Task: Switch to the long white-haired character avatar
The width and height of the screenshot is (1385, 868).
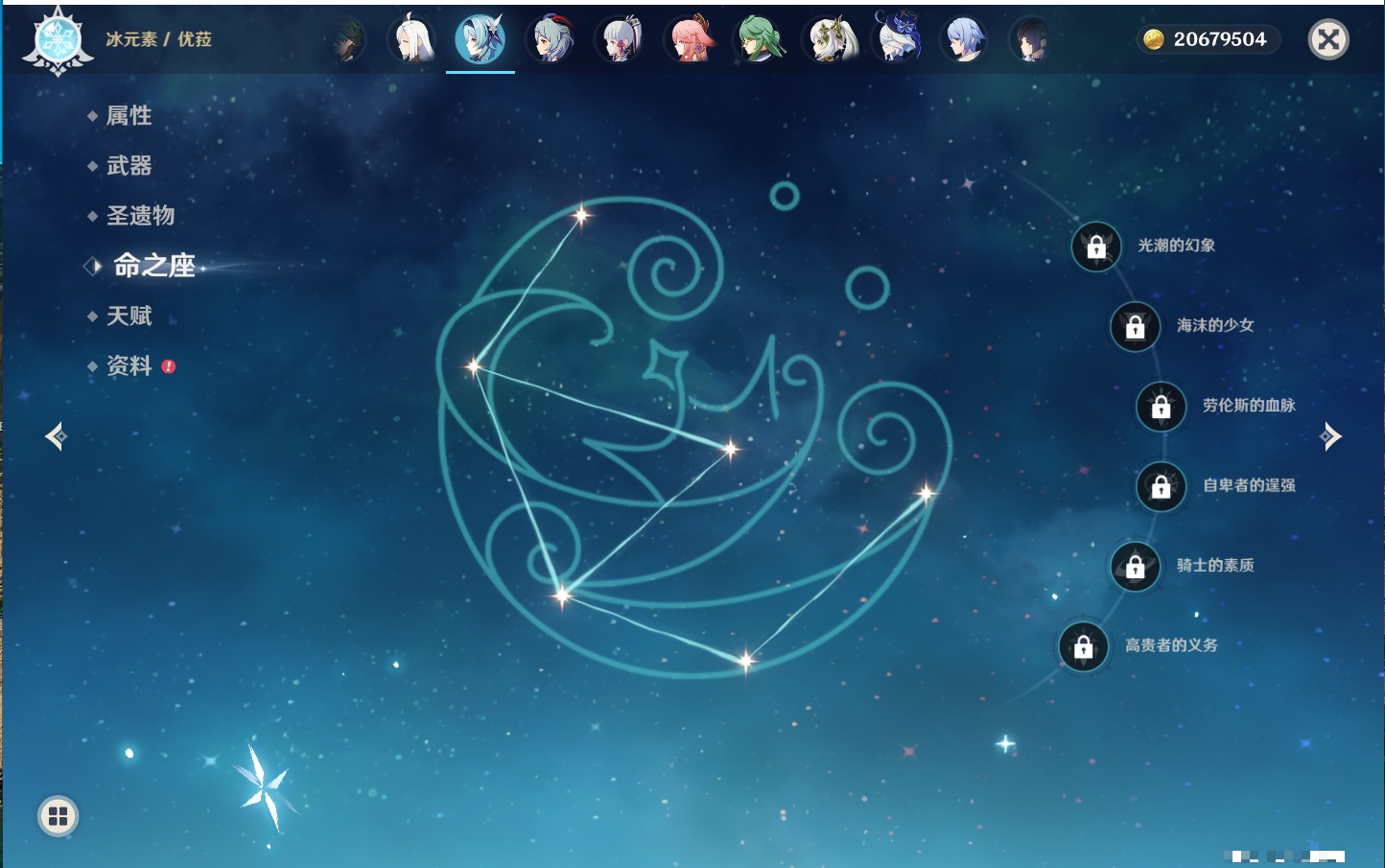Action: click(413, 40)
